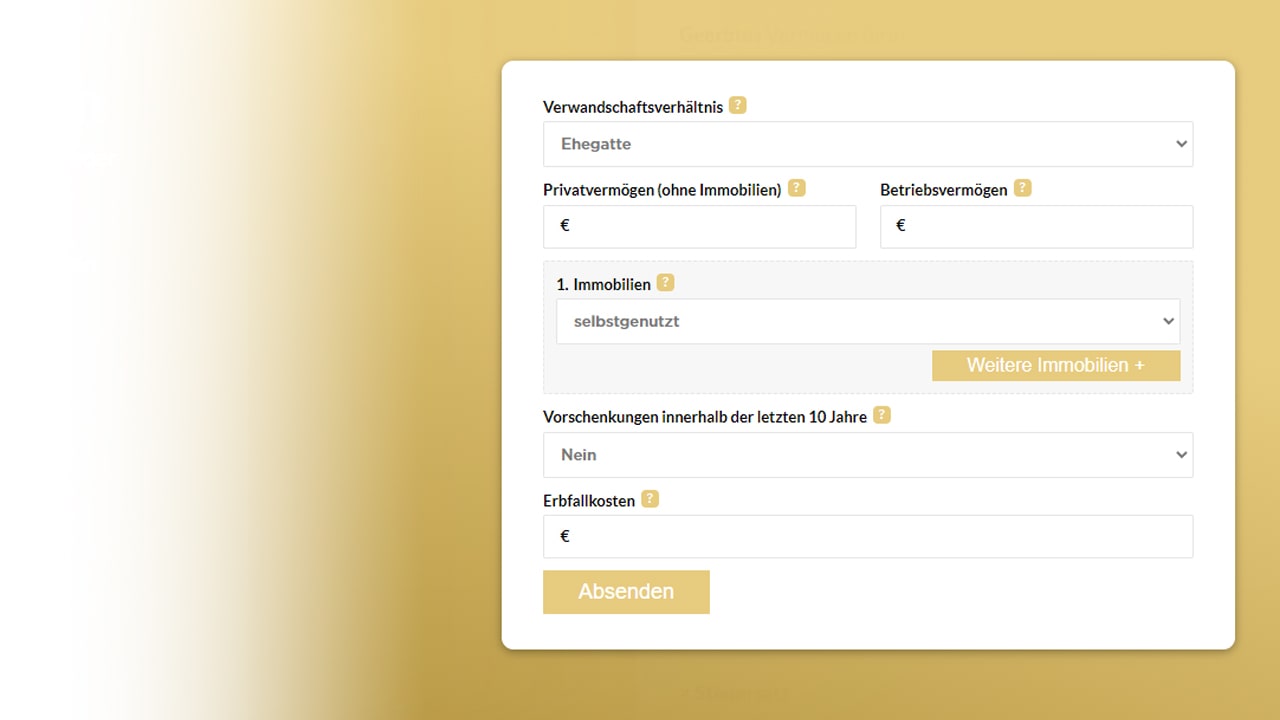Click the Verwandschaftsverhältnis label text
The height and width of the screenshot is (720, 1280).
click(632, 107)
